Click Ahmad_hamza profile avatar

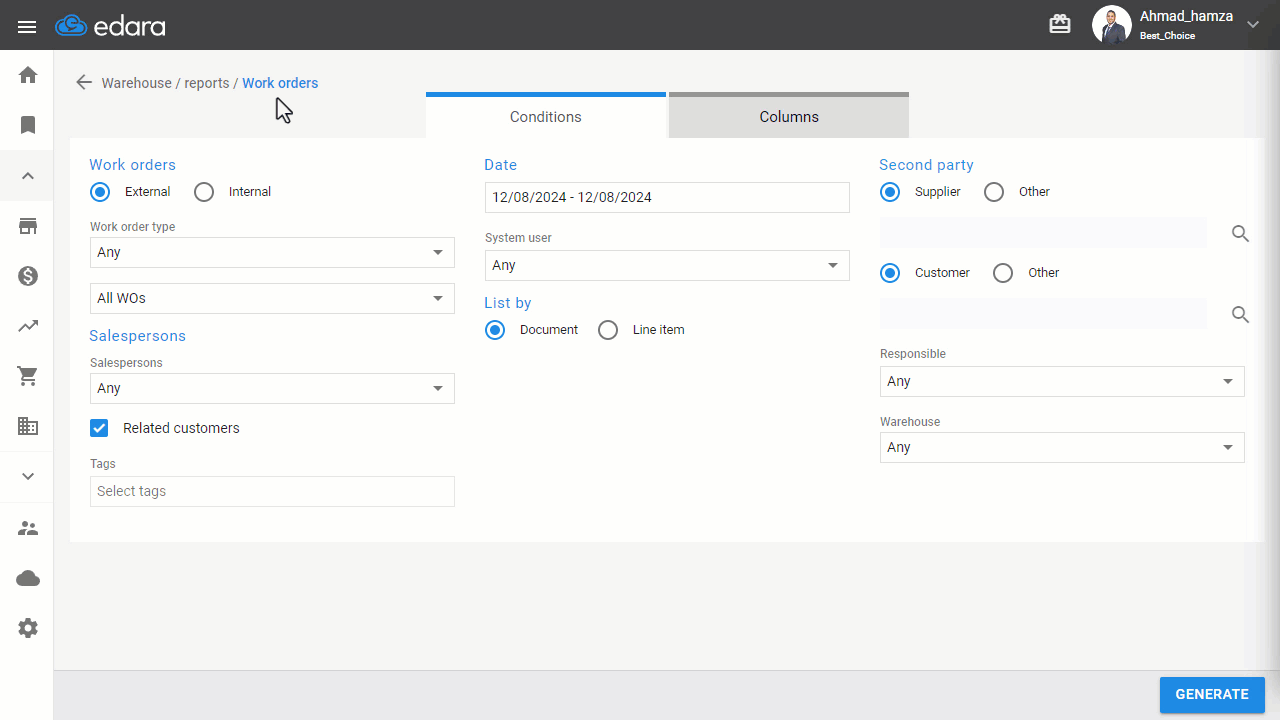(x=1111, y=25)
